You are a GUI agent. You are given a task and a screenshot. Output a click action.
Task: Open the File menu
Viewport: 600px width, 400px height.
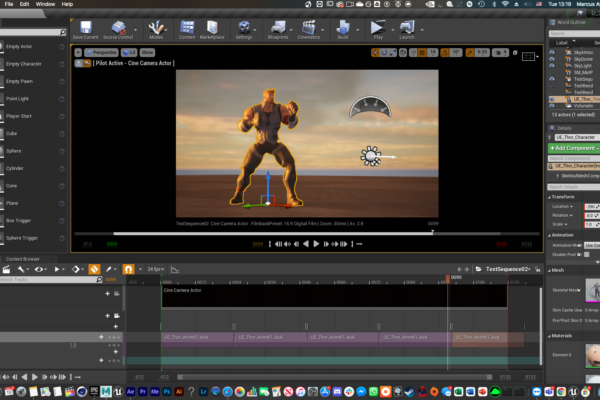pos(8,4)
